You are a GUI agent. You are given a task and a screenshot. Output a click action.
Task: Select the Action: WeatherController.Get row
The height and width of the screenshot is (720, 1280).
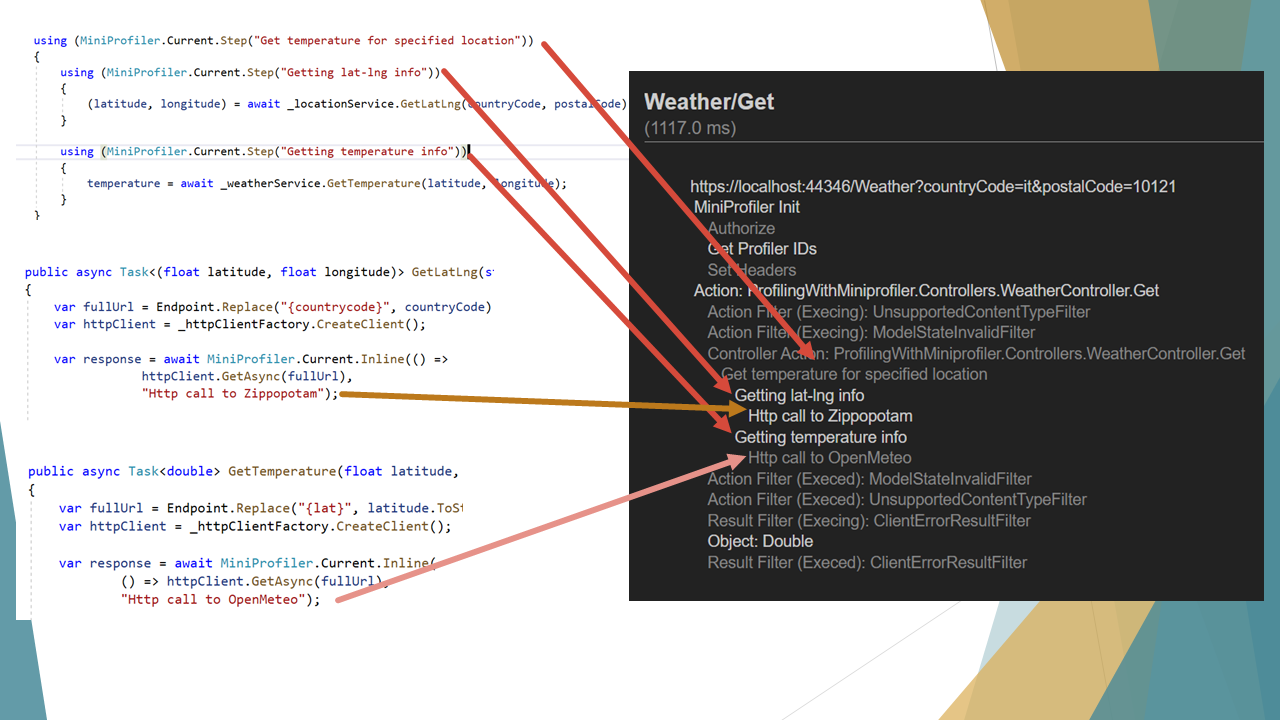point(927,291)
